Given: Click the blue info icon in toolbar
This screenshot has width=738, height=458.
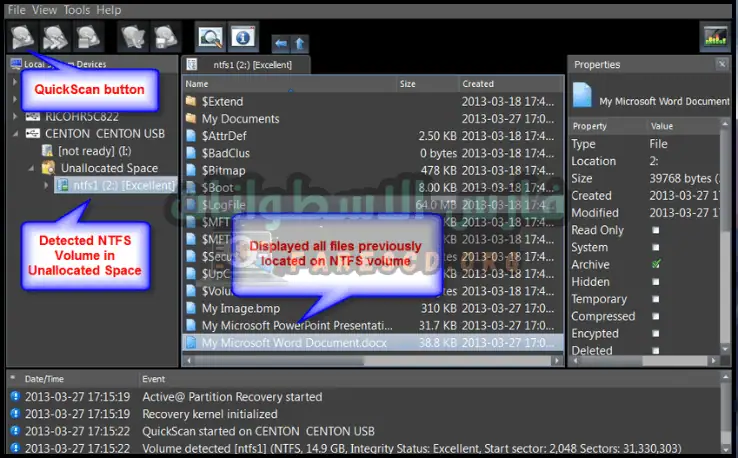Looking at the screenshot, I should tap(241, 38).
